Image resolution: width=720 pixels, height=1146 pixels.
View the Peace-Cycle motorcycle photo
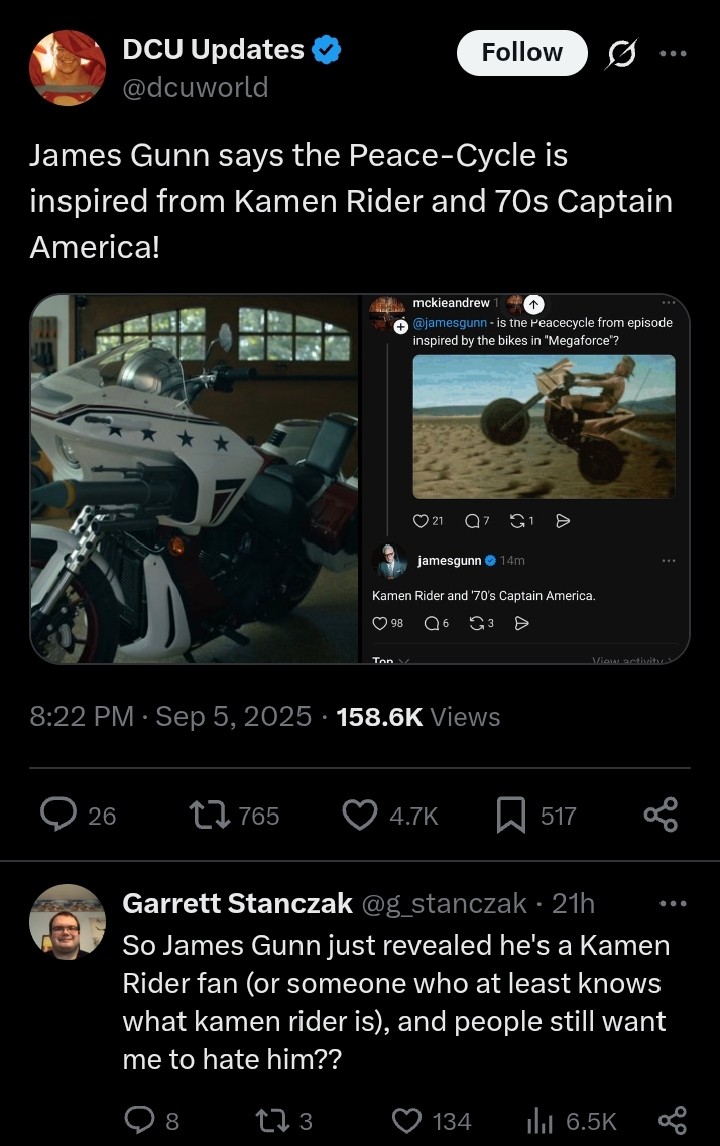pos(194,478)
